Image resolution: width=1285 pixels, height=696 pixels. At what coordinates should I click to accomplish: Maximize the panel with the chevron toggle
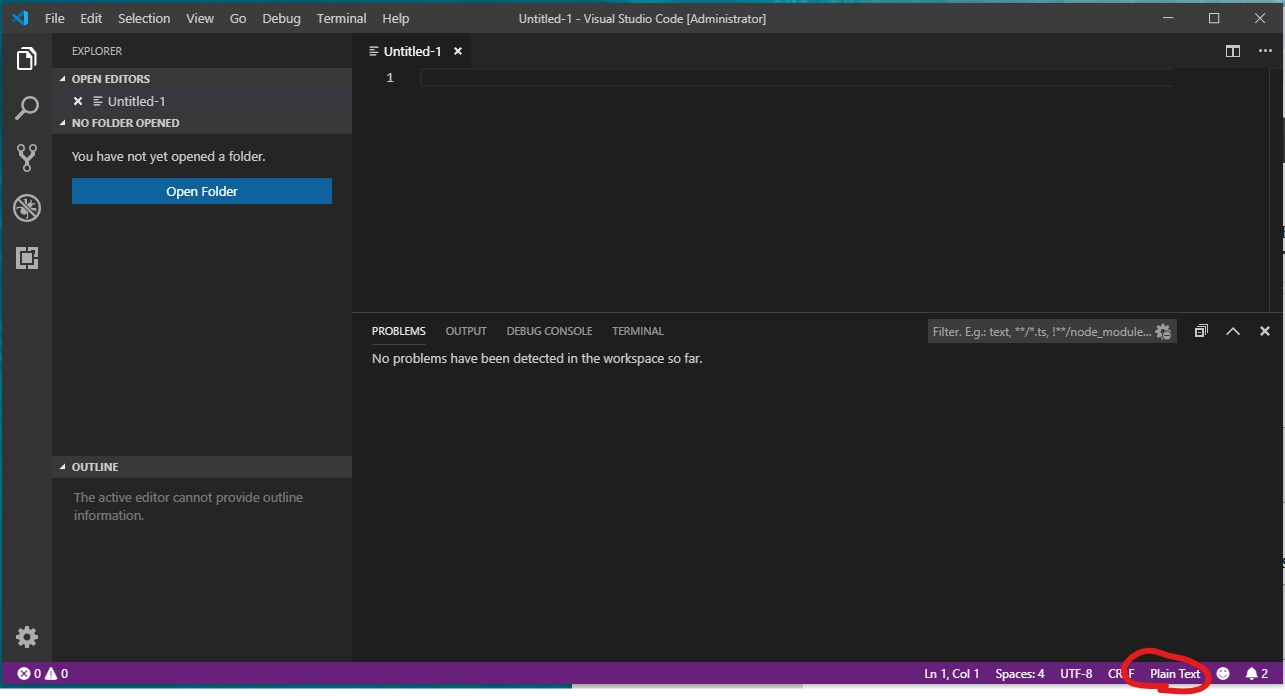click(1232, 330)
